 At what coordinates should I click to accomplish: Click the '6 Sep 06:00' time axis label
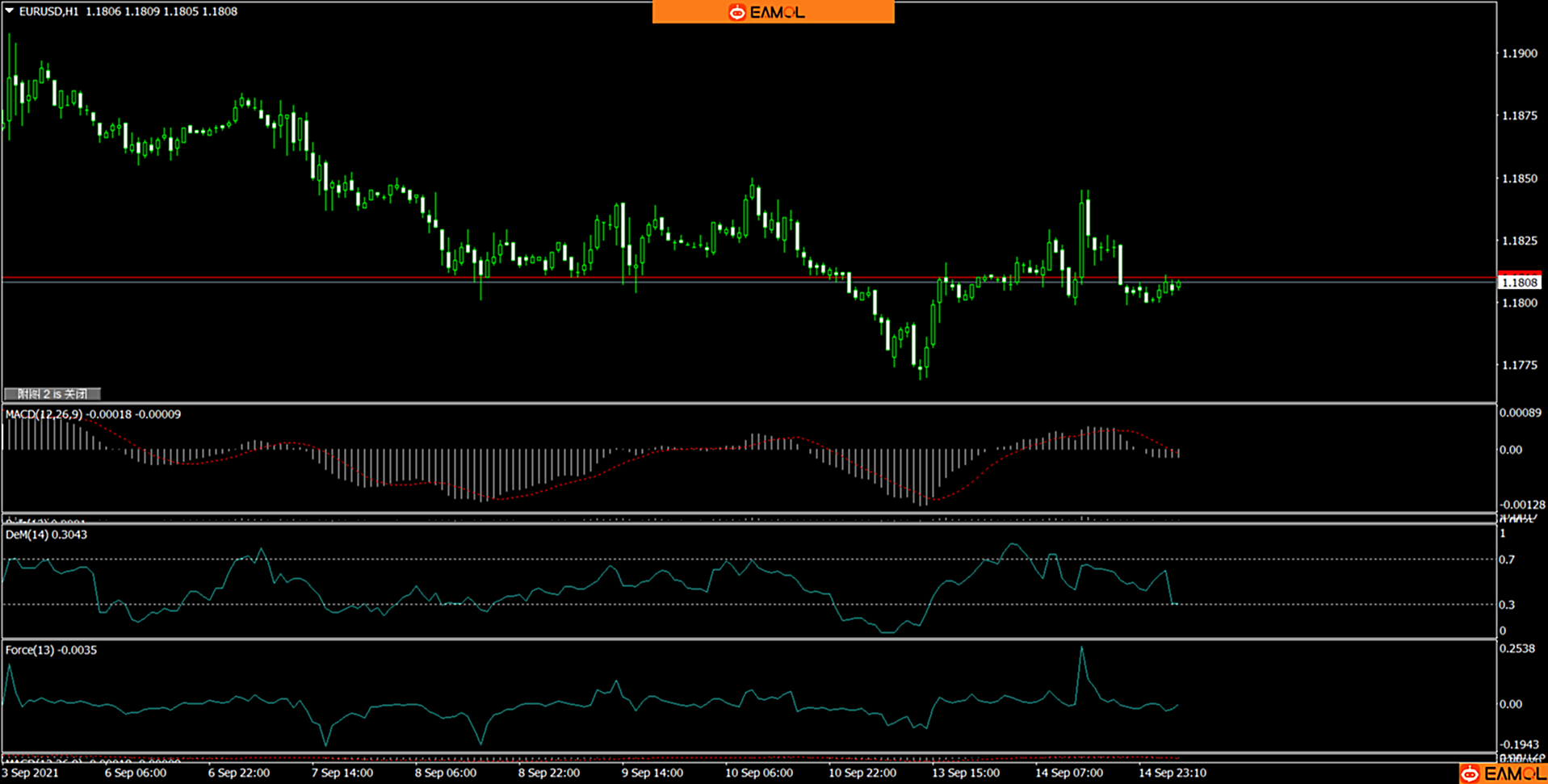point(136,773)
